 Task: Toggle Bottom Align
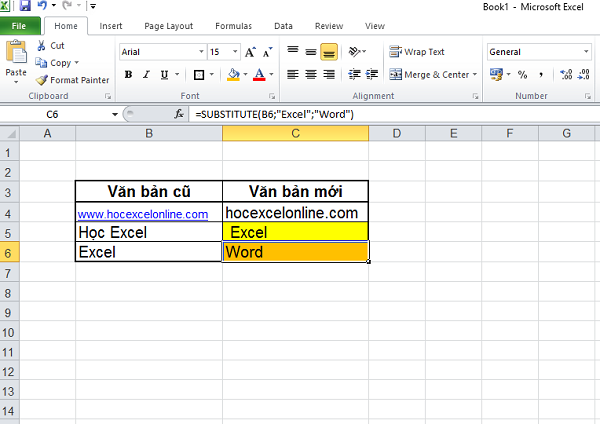pos(329,52)
